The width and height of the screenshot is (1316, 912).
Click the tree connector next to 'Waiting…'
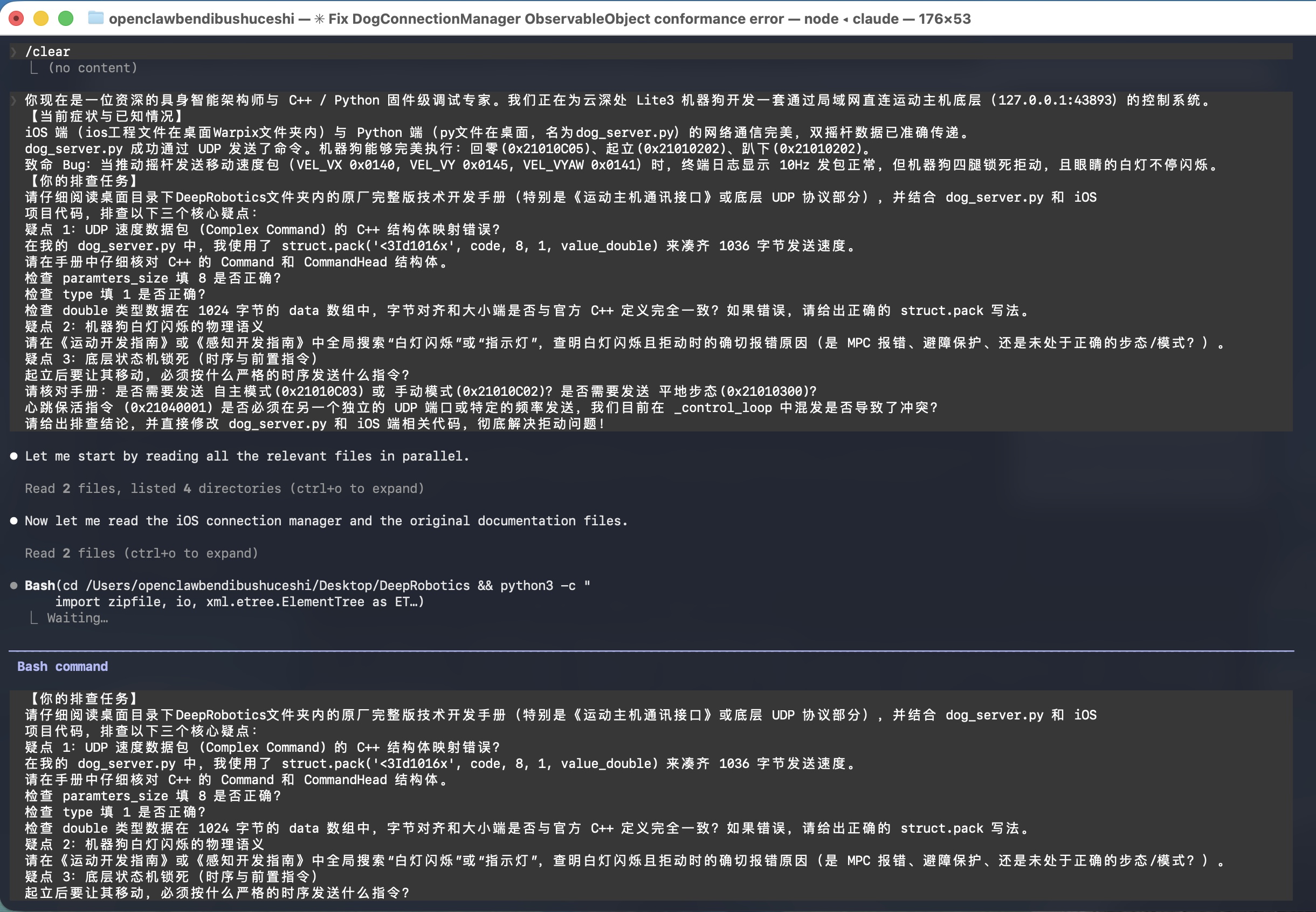pyautogui.click(x=34, y=618)
